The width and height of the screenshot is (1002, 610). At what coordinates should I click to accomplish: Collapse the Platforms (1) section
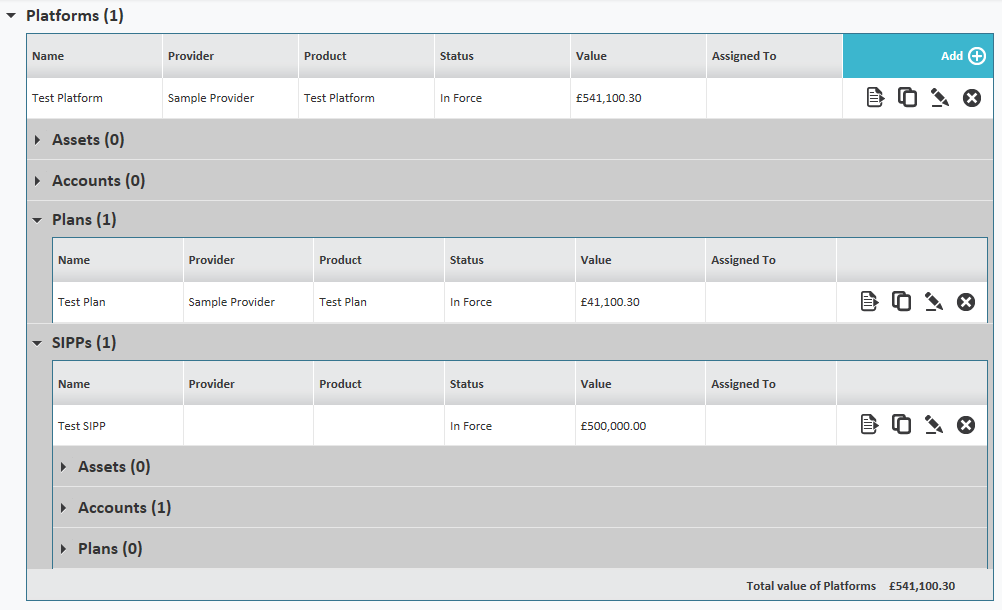pos(11,16)
